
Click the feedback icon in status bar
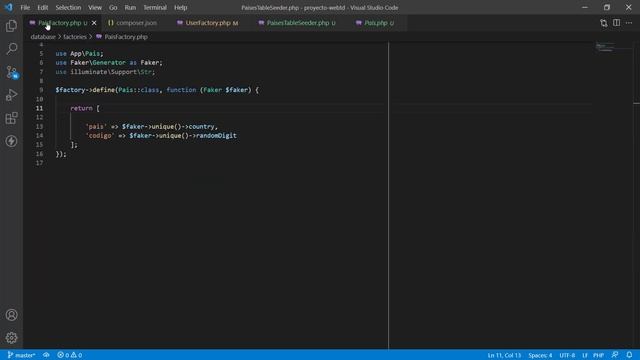[615, 355]
